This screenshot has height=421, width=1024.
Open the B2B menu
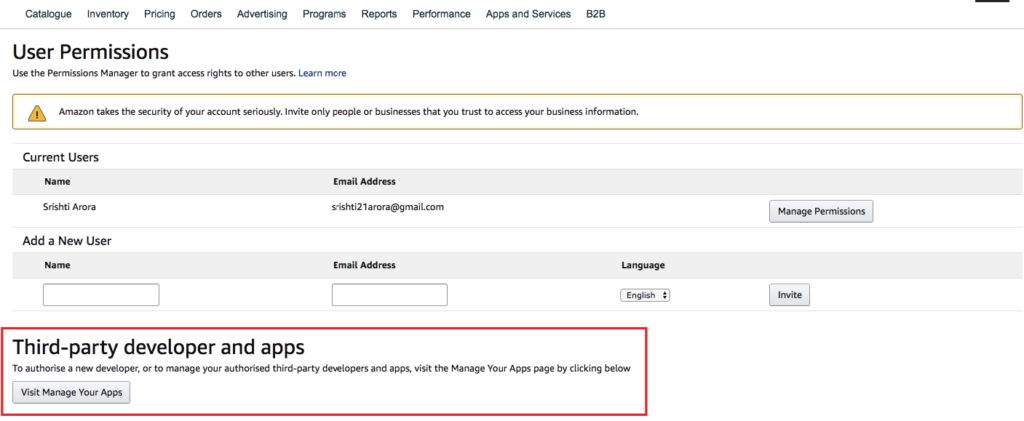pos(596,14)
